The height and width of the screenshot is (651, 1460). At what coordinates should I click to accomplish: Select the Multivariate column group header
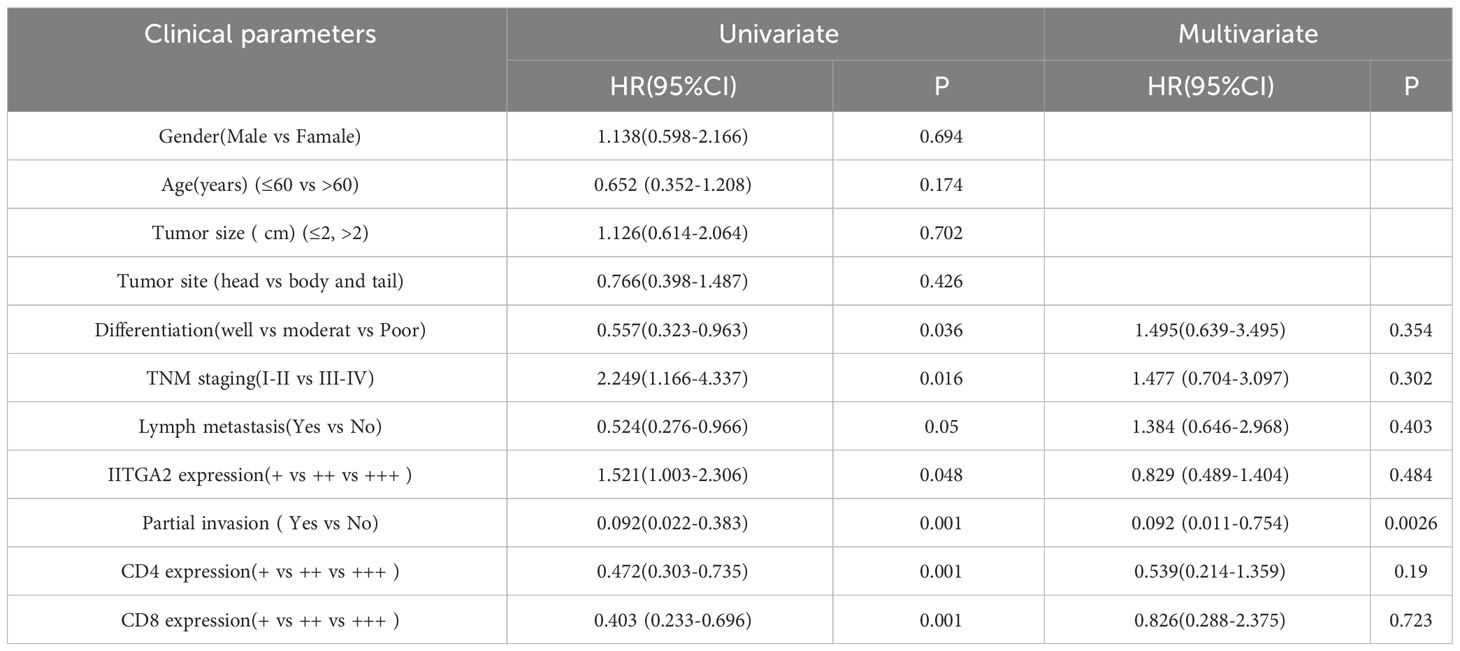pos(1248,34)
